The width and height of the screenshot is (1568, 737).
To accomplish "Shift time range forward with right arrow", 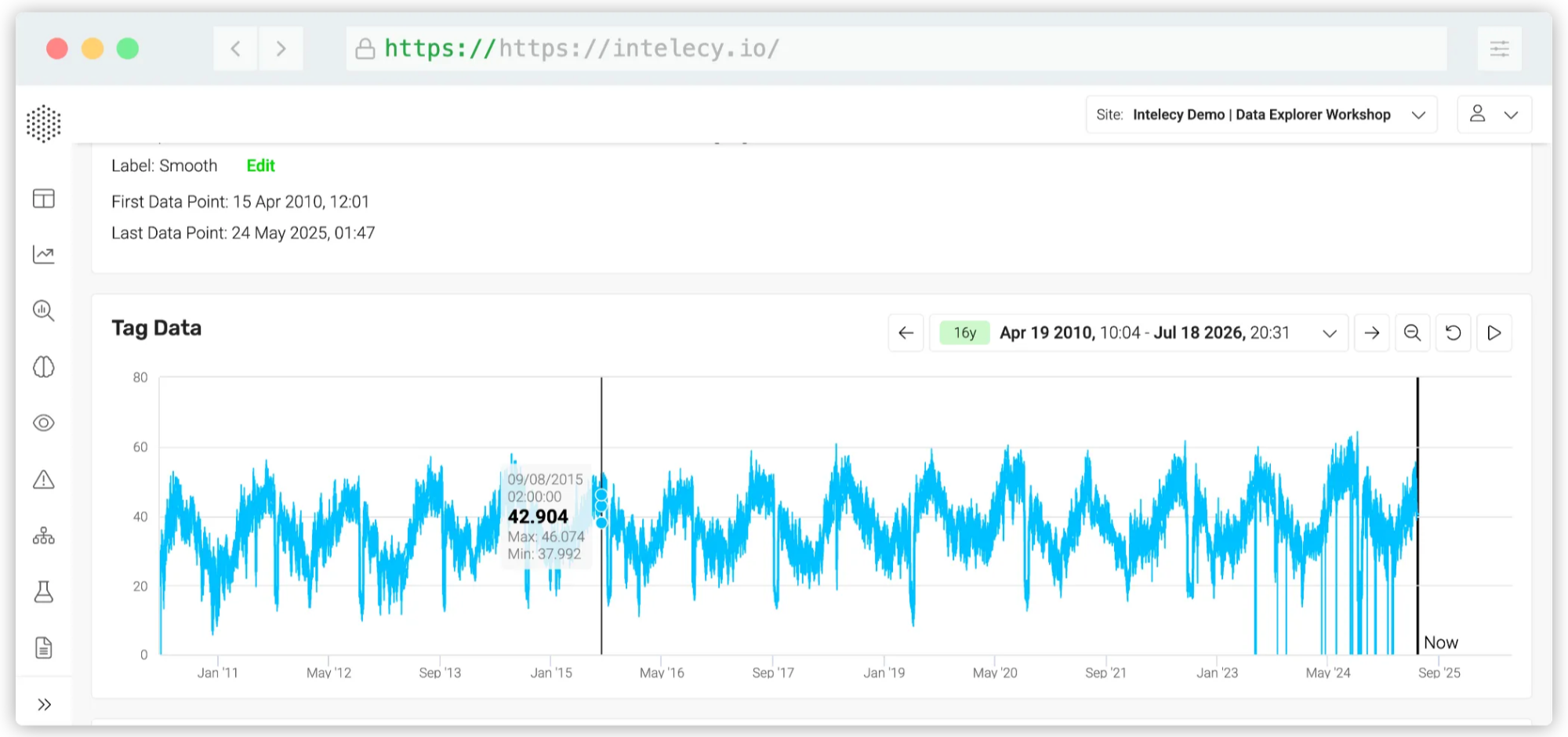I will click(x=1371, y=333).
